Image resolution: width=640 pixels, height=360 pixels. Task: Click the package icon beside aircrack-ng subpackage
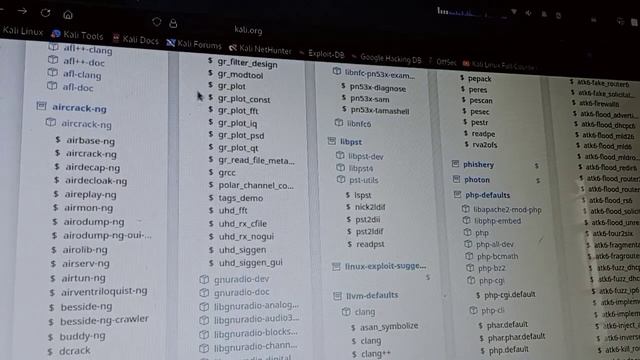point(51,122)
